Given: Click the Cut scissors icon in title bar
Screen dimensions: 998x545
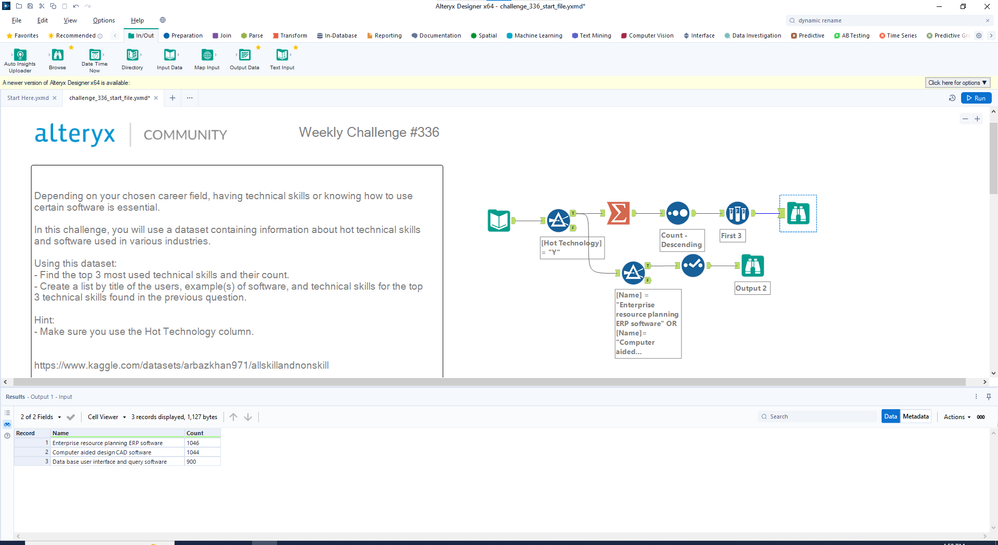Looking at the screenshot, I should 42,6.
